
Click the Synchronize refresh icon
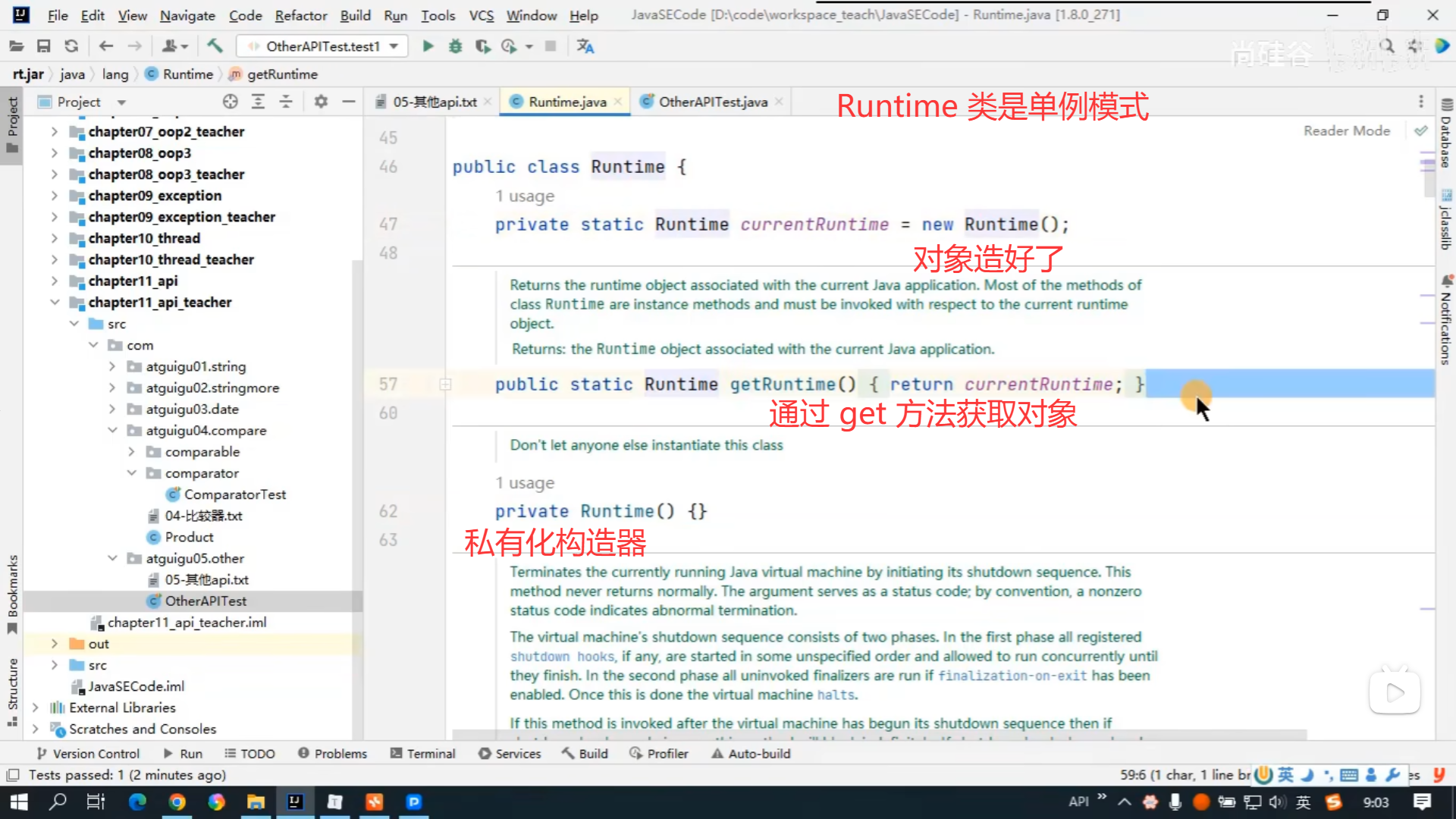[71, 46]
